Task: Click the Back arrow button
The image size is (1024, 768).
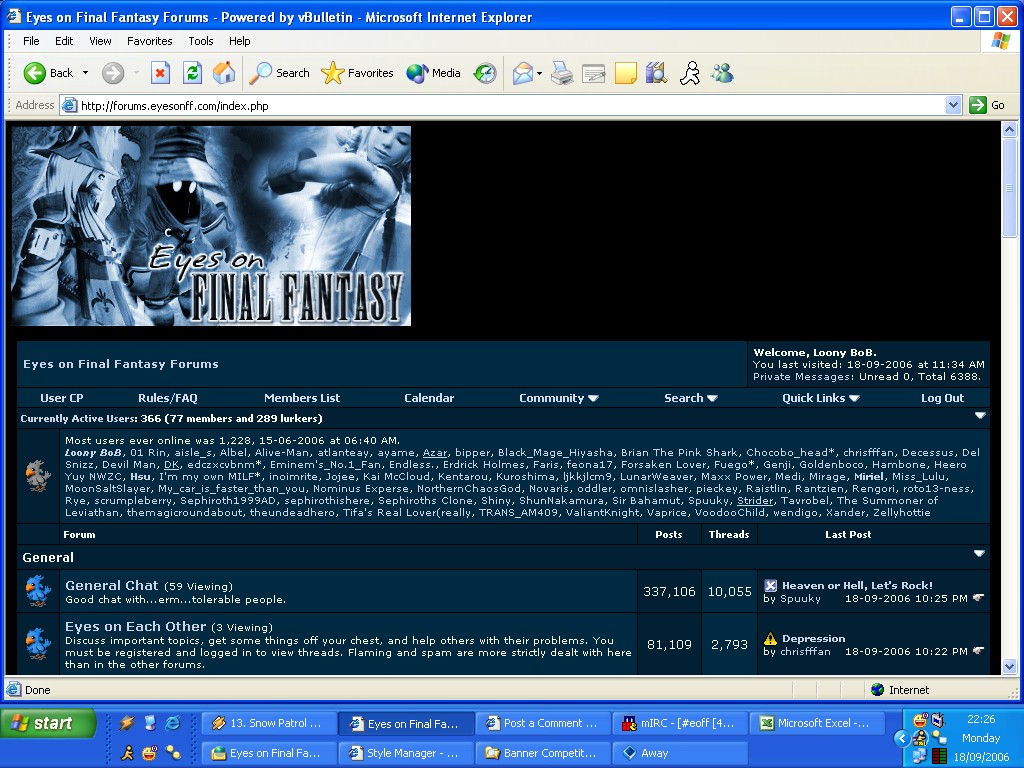Action: [48, 73]
